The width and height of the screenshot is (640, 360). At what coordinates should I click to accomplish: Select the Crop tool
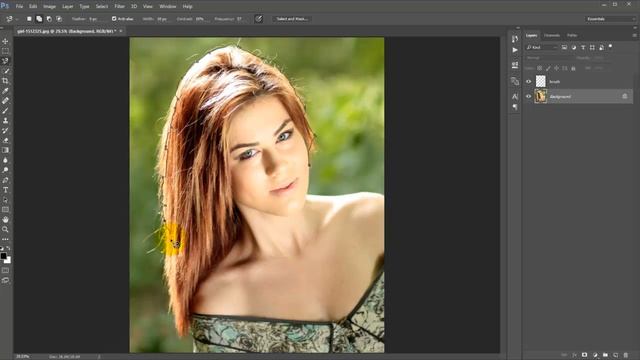[5, 81]
